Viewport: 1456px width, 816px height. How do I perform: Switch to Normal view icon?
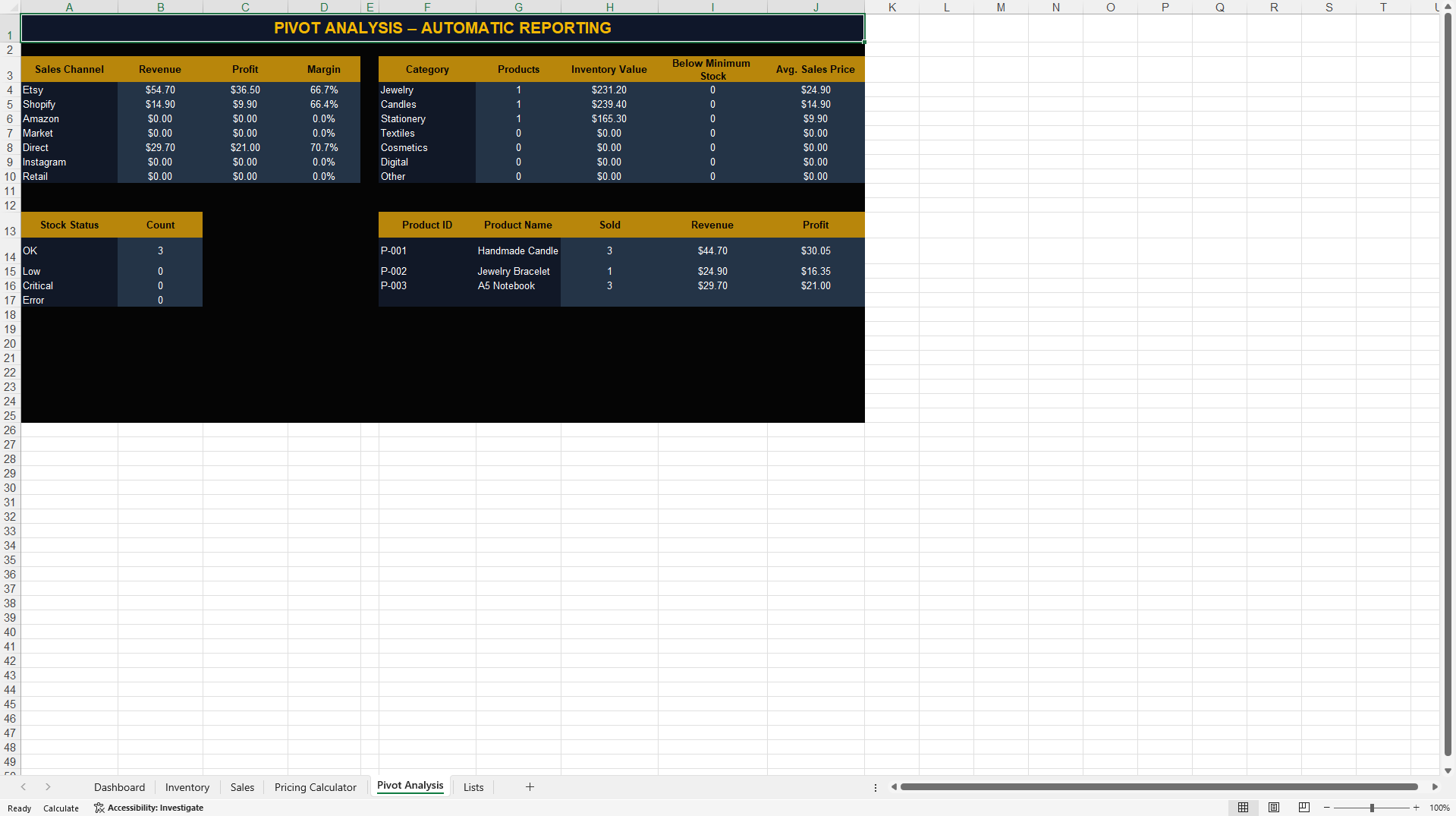[x=1243, y=808]
